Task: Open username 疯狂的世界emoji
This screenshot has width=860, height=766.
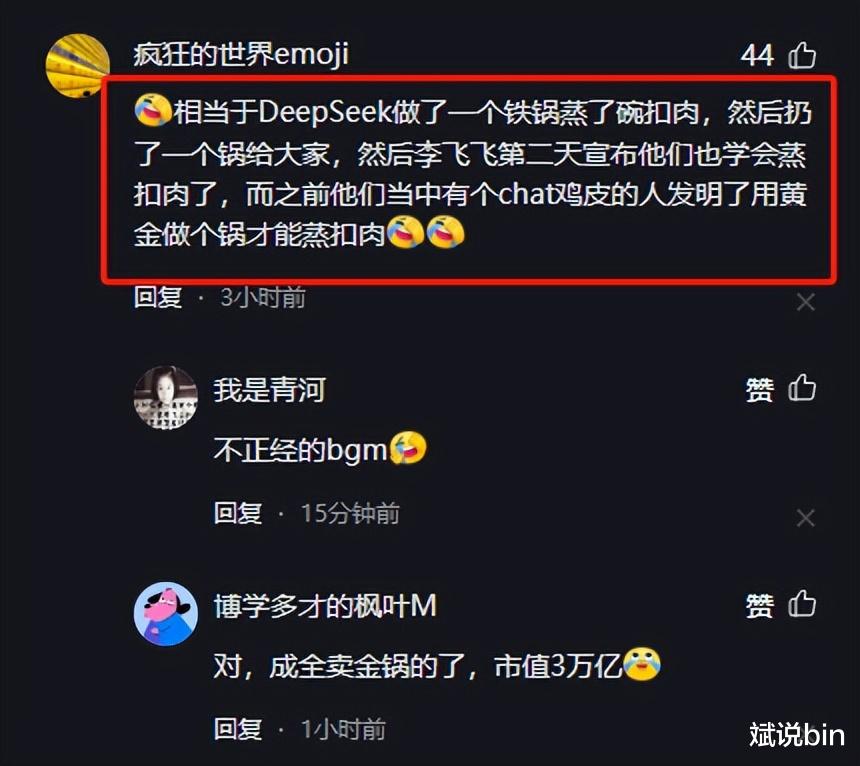Action: (241, 55)
